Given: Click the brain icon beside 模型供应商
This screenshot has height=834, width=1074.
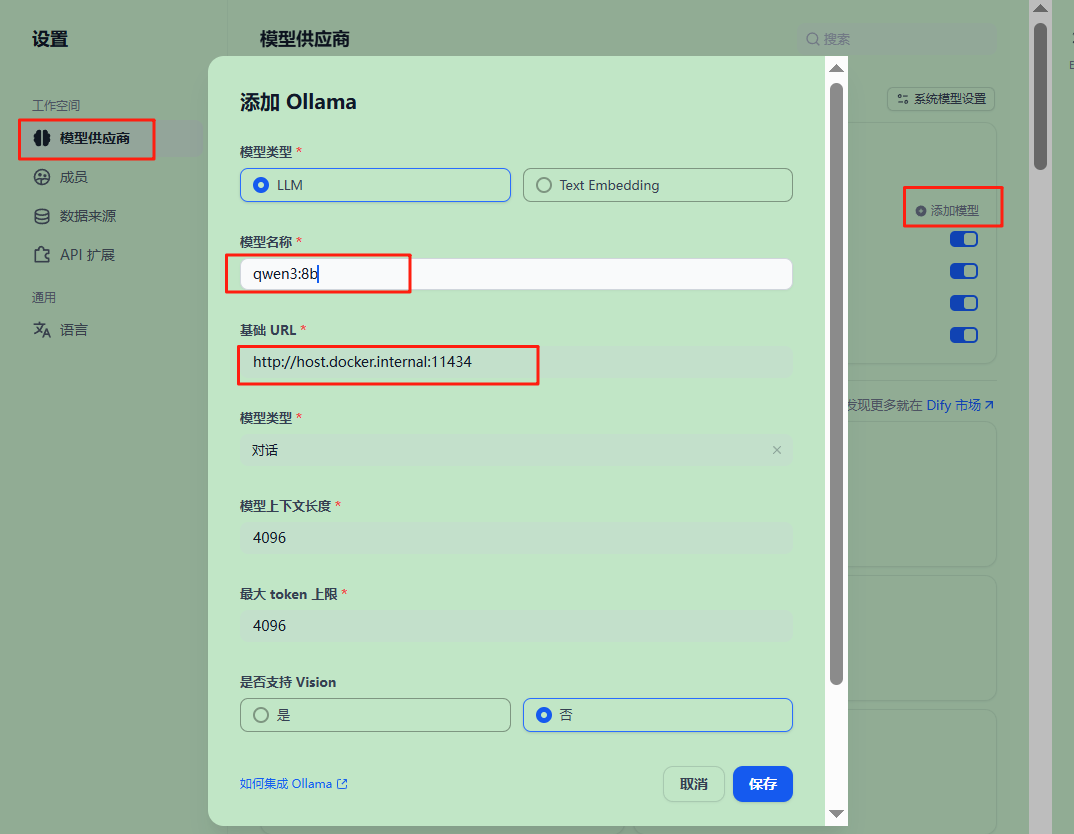Looking at the screenshot, I should (x=42, y=138).
